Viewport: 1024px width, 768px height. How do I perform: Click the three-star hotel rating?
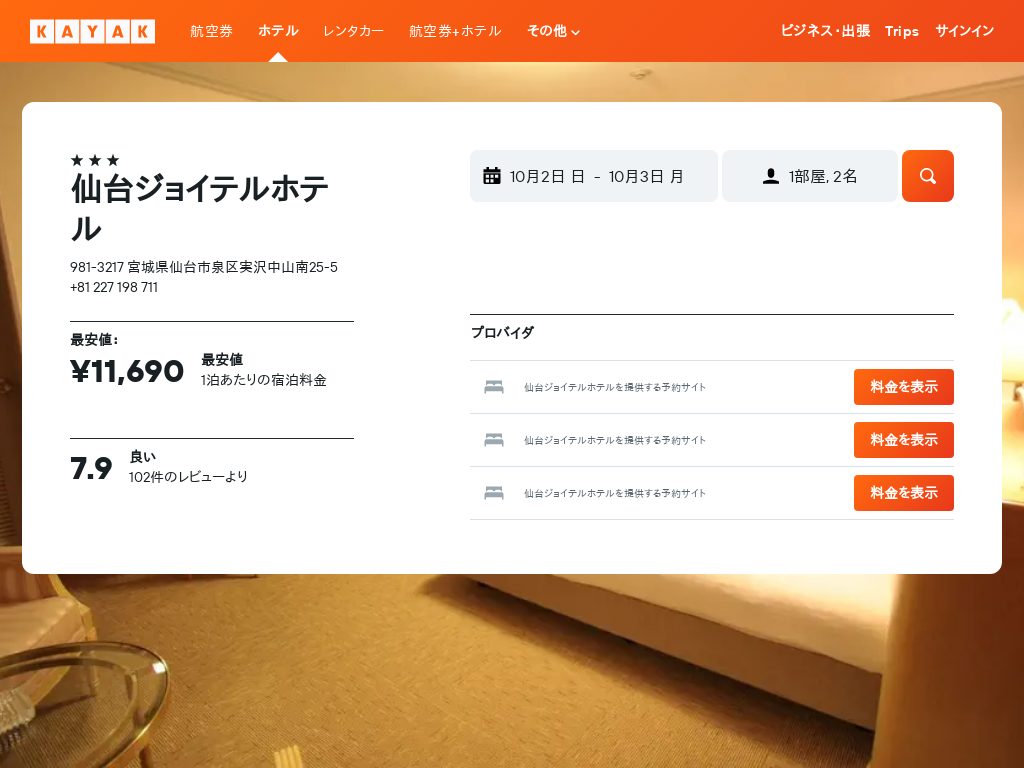(95, 160)
